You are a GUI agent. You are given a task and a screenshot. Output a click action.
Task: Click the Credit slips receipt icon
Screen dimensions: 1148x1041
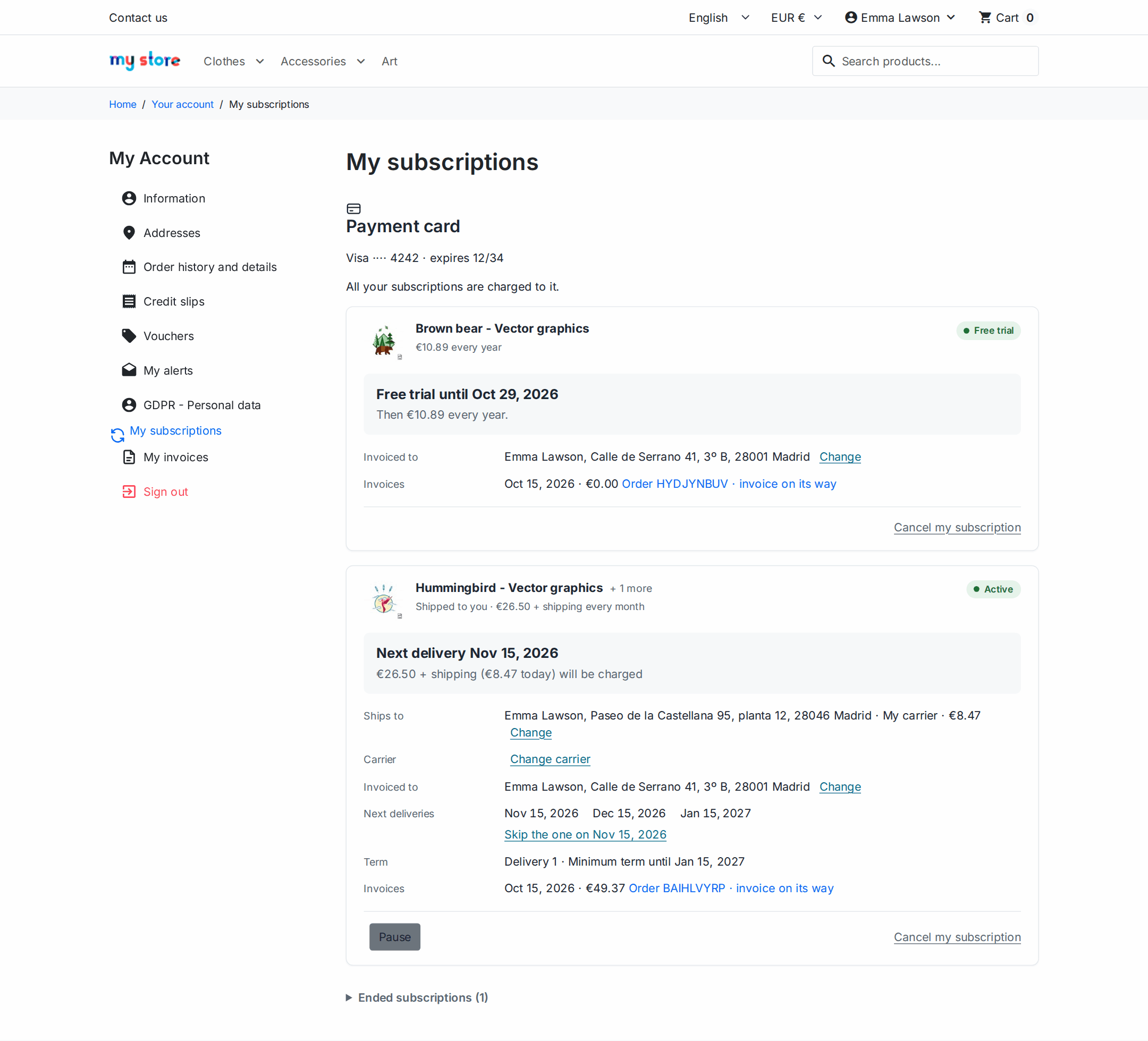coord(129,301)
